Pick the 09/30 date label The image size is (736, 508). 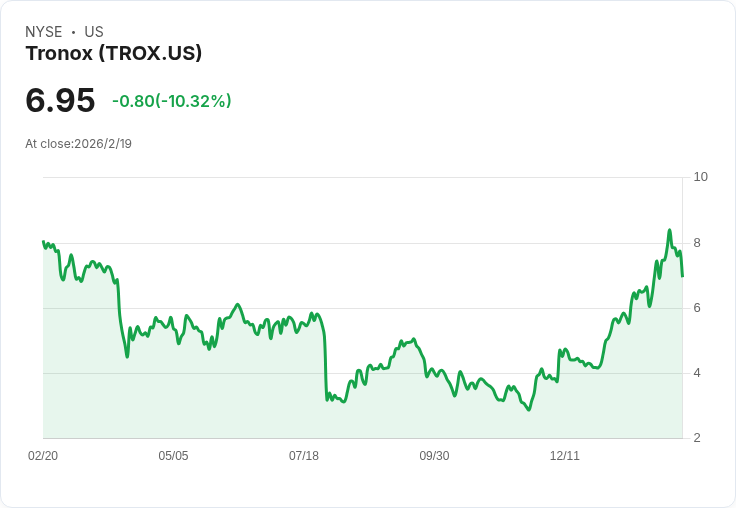434,456
